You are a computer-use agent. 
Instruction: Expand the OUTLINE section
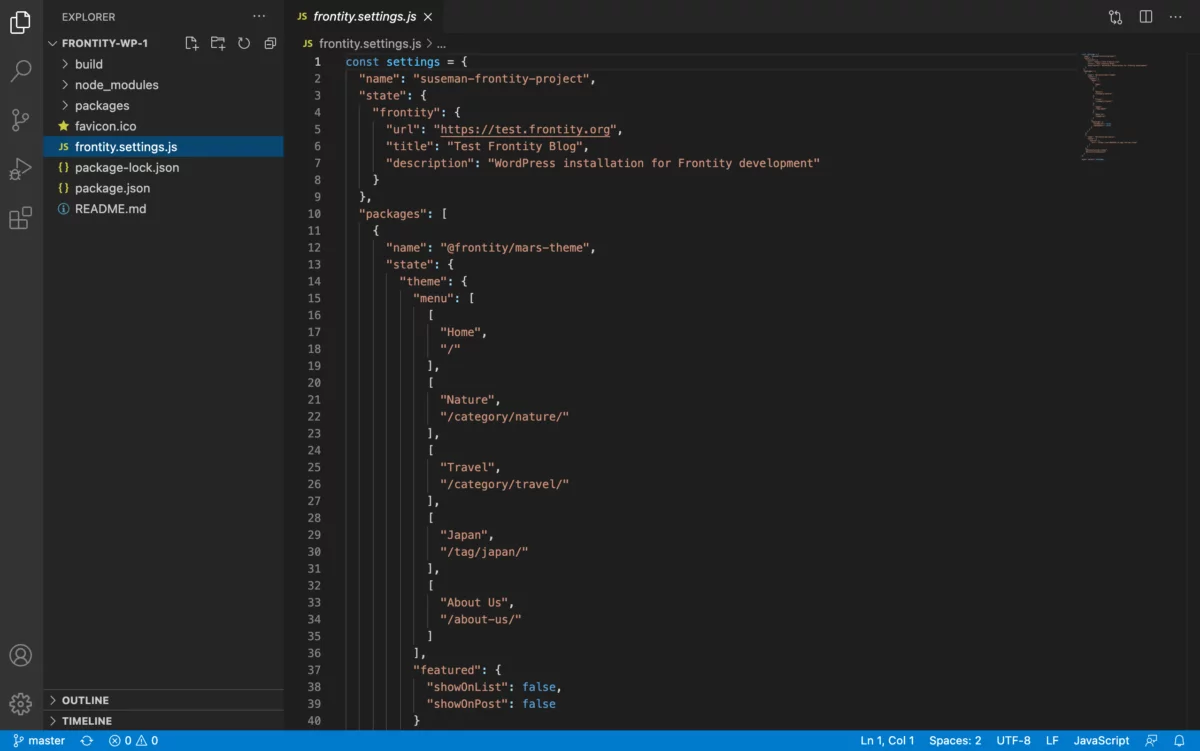pyautogui.click(x=85, y=700)
